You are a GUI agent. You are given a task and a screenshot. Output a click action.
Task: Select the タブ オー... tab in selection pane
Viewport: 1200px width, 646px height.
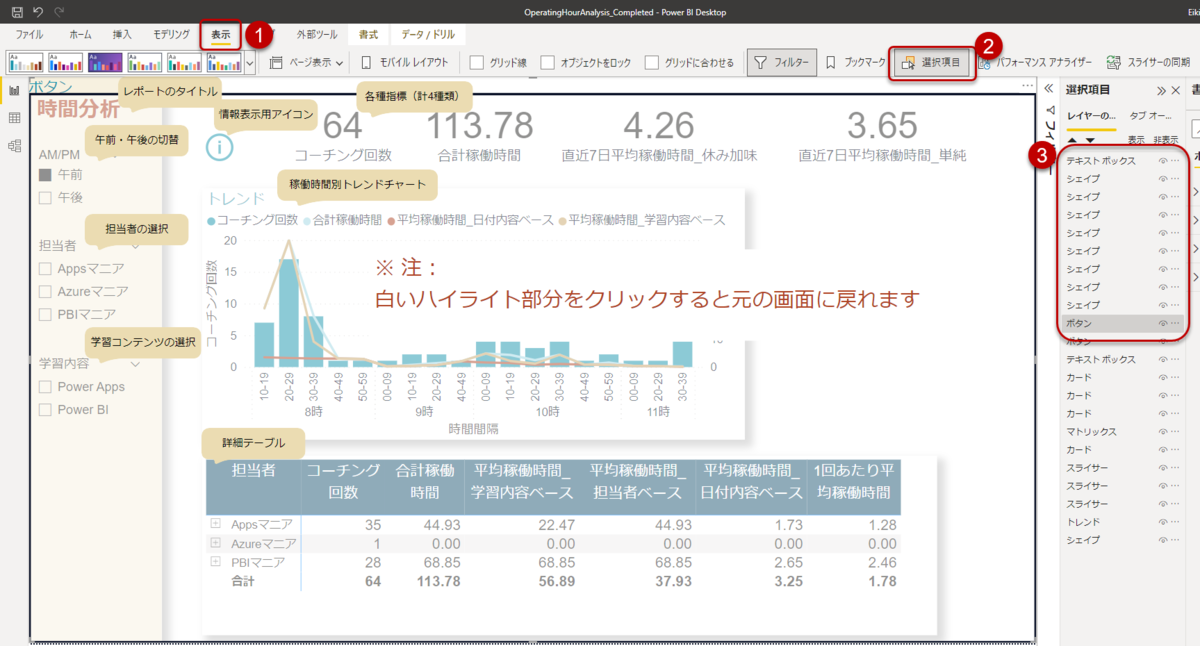coord(1150,116)
